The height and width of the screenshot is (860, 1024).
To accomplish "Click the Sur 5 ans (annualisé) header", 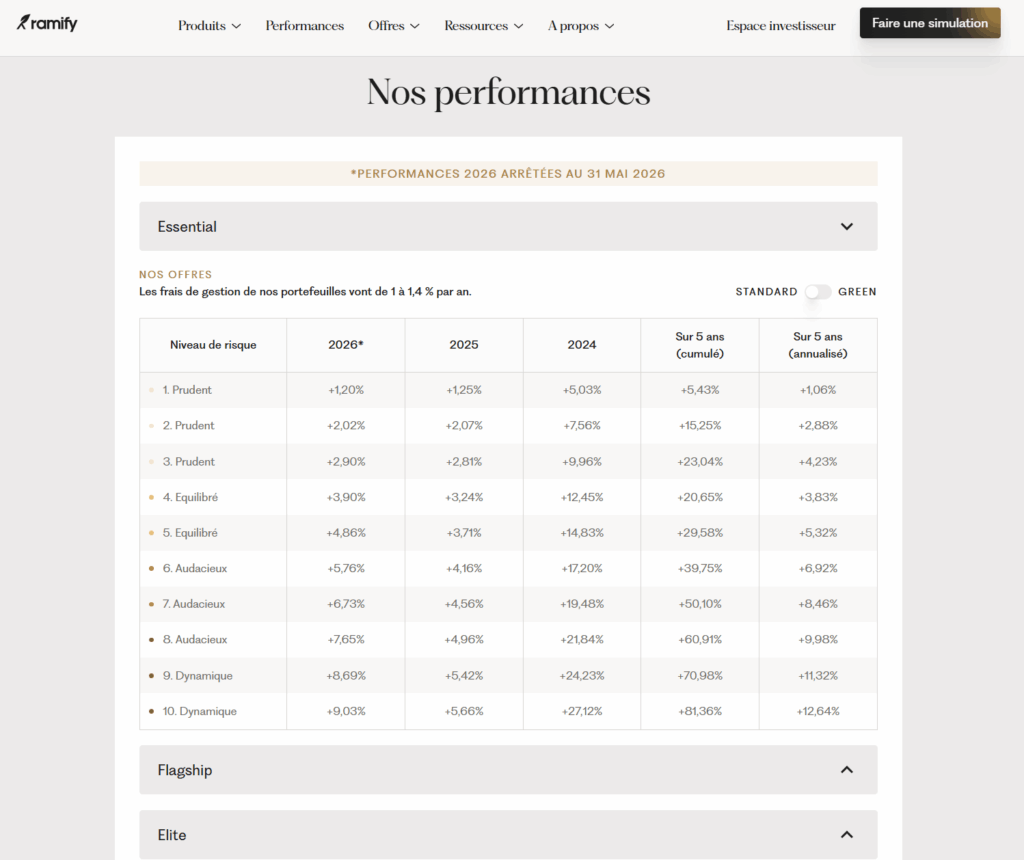I will coord(818,345).
